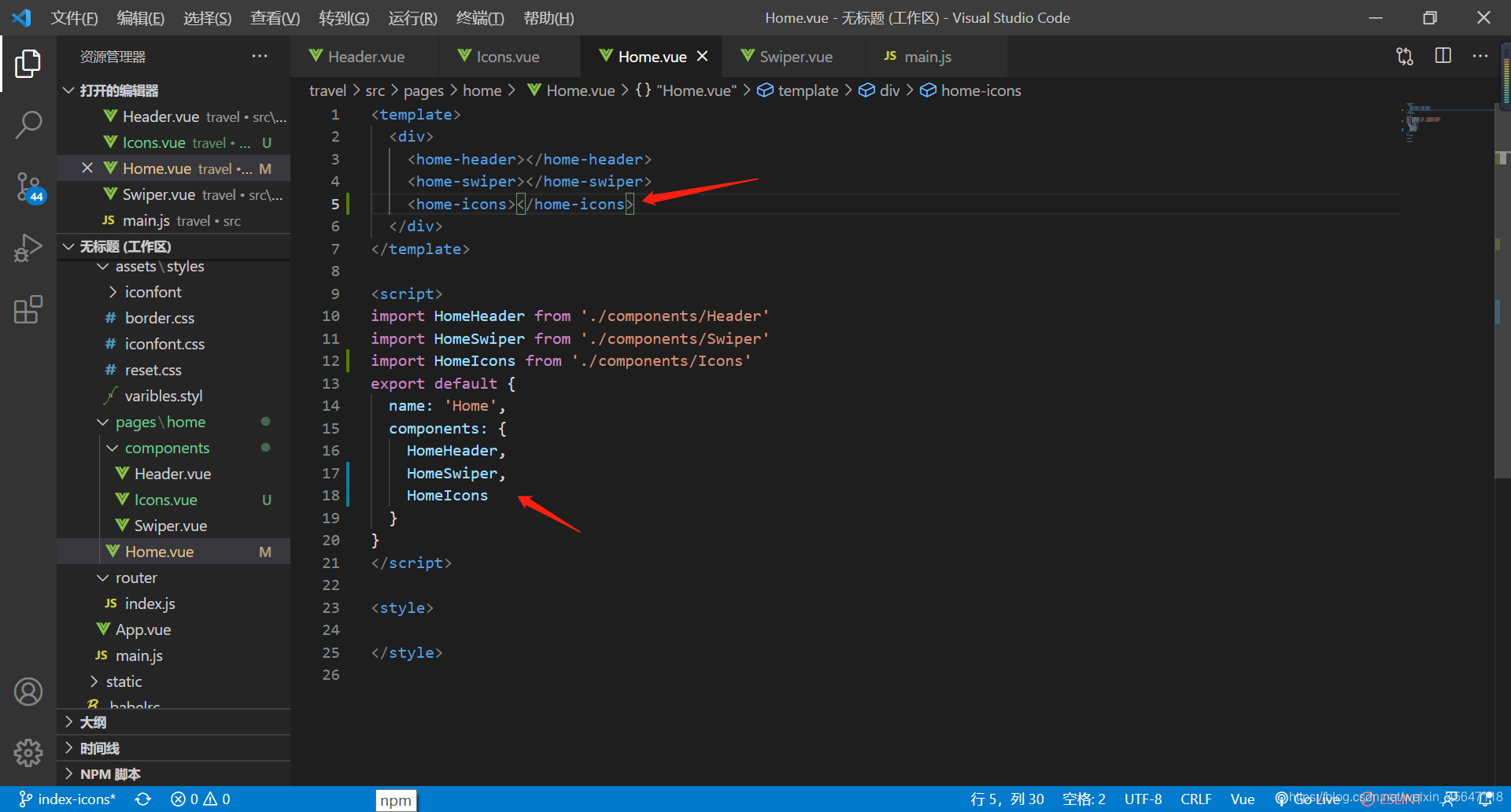The height and width of the screenshot is (812, 1511).
Task: Click the 'template' breadcrumb segment
Action: click(798, 90)
